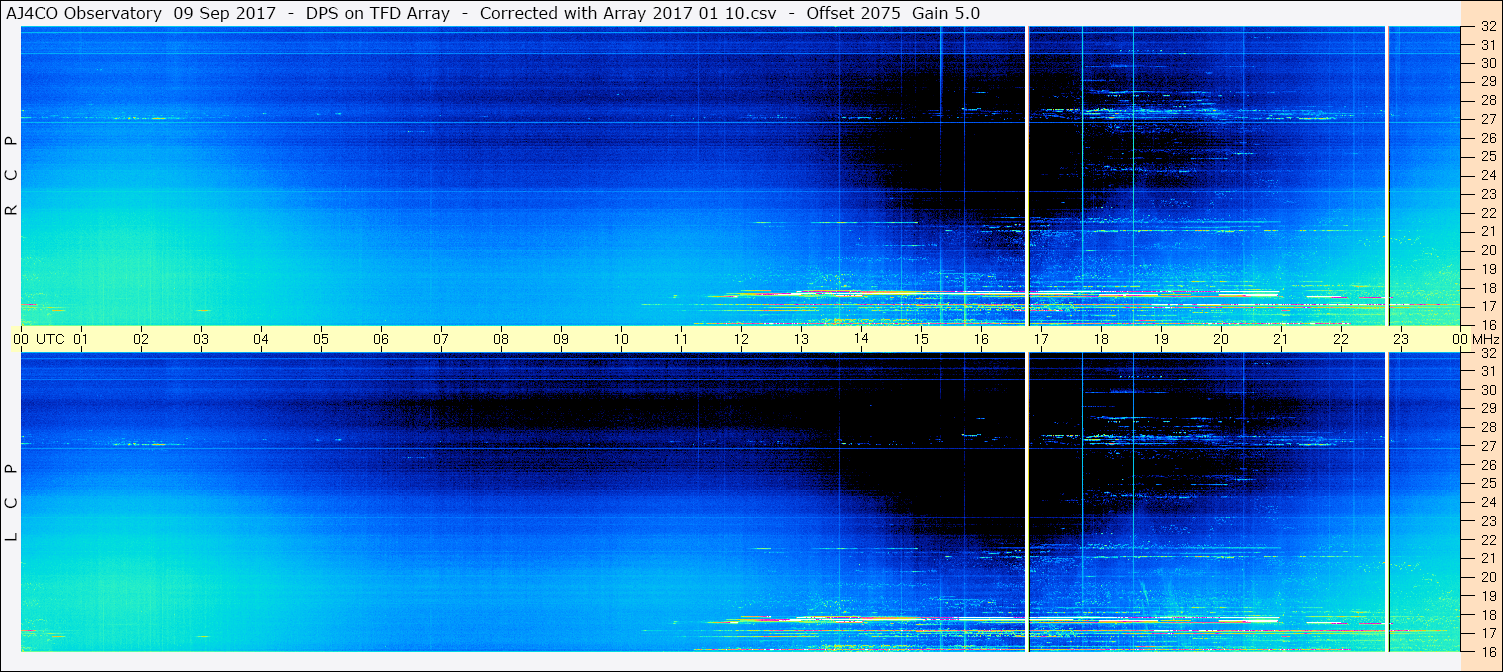Click 'Corrected with Array 2017 01 10.csv' text
The height and width of the screenshot is (672, 1503).
(x=628, y=14)
